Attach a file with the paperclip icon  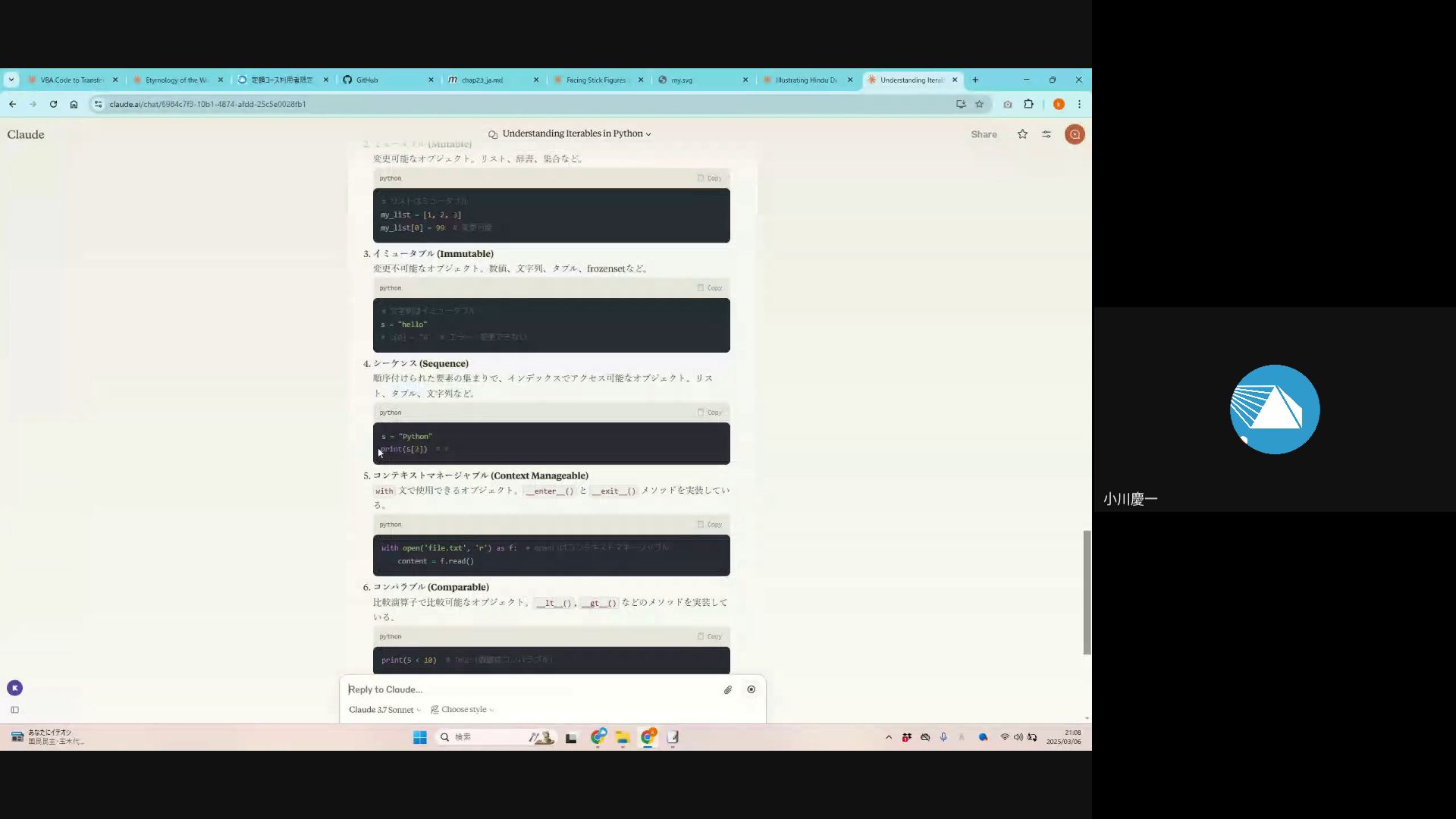(x=727, y=689)
